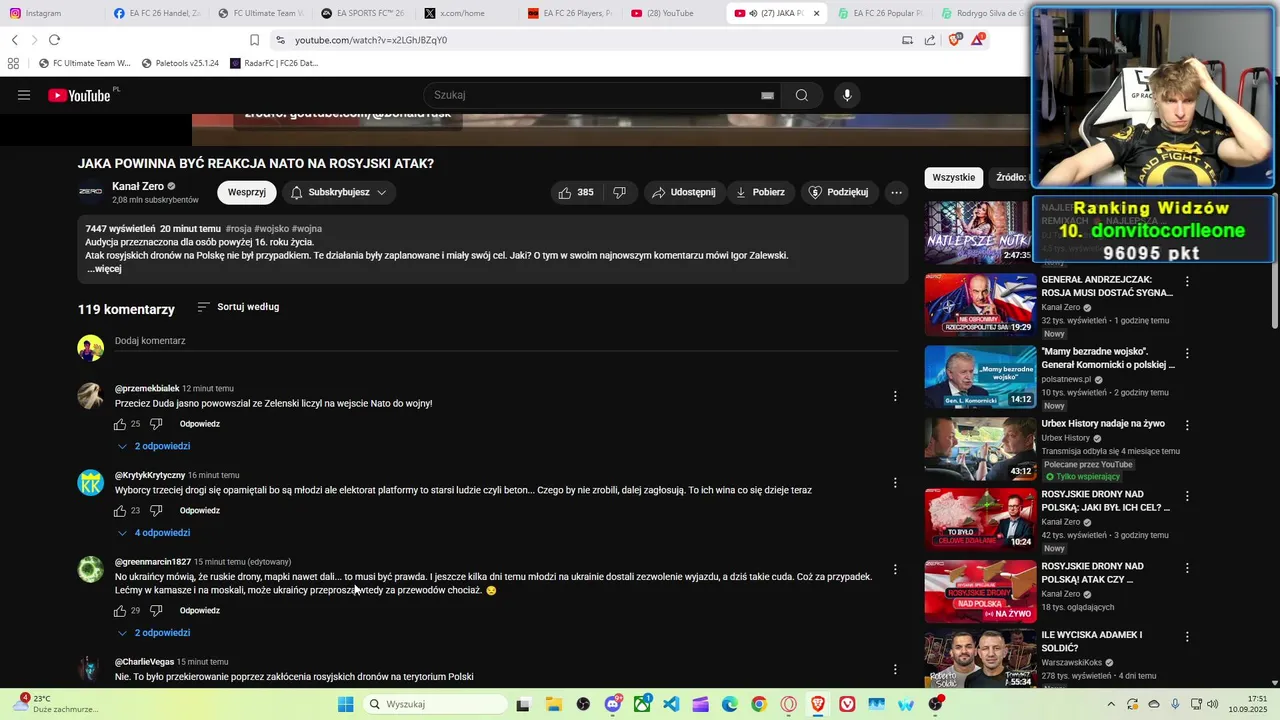Open on-screen keyboard in search box

point(767,95)
